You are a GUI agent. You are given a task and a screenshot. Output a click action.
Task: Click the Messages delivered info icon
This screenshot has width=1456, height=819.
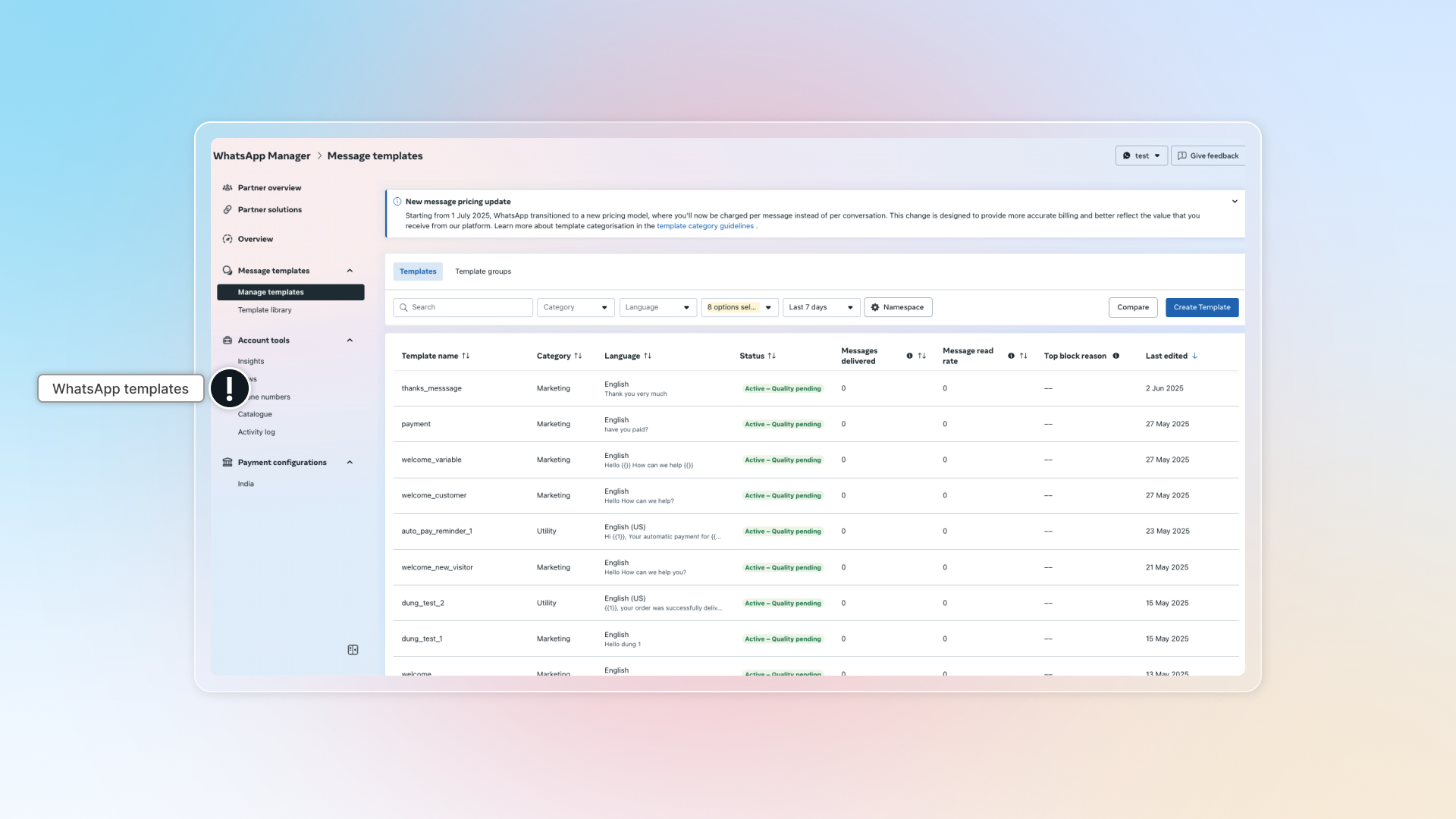[x=909, y=356]
